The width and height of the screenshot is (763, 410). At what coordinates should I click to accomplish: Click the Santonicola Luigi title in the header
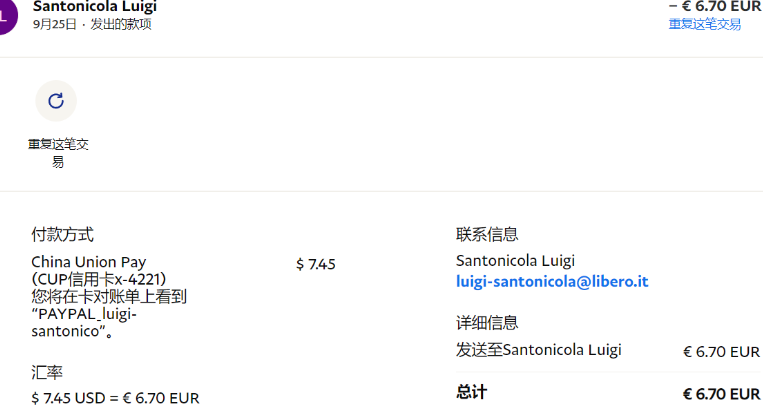coord(95,6)
